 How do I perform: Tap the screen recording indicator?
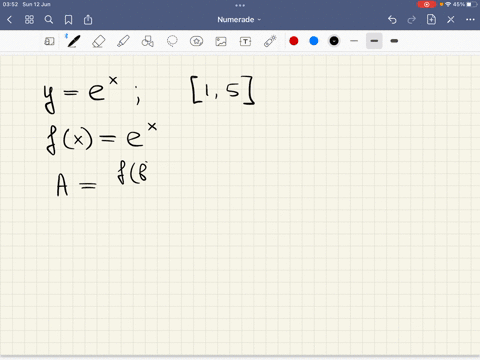coord(426,4)
